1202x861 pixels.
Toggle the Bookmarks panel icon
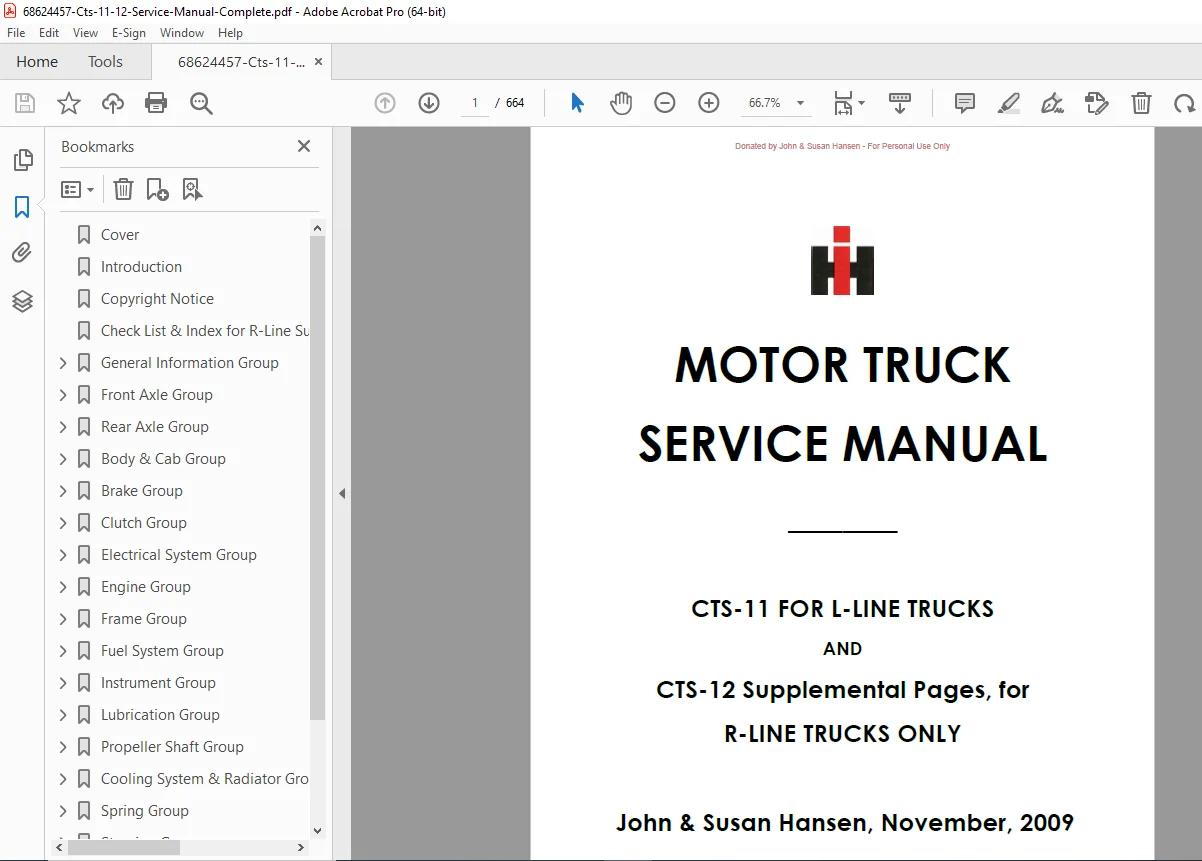tap(22, 207)
